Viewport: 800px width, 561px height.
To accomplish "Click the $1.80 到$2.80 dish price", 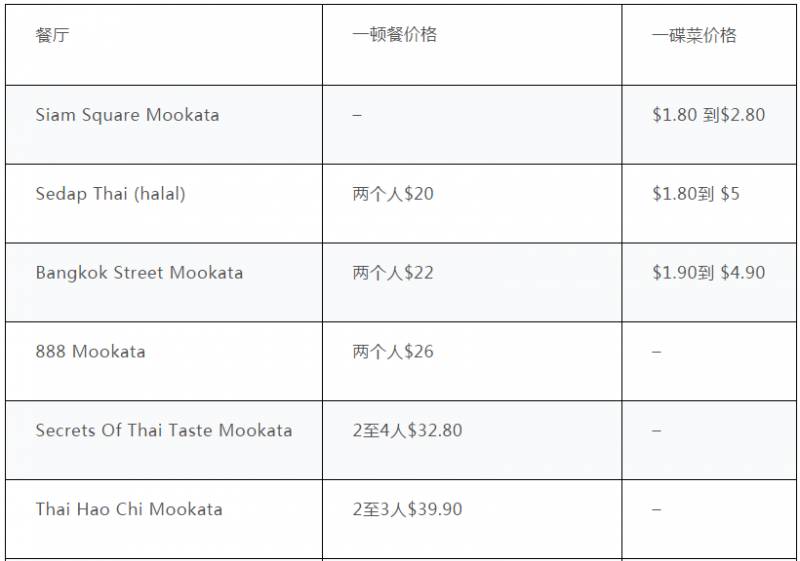I will click(x=708, y=115).
